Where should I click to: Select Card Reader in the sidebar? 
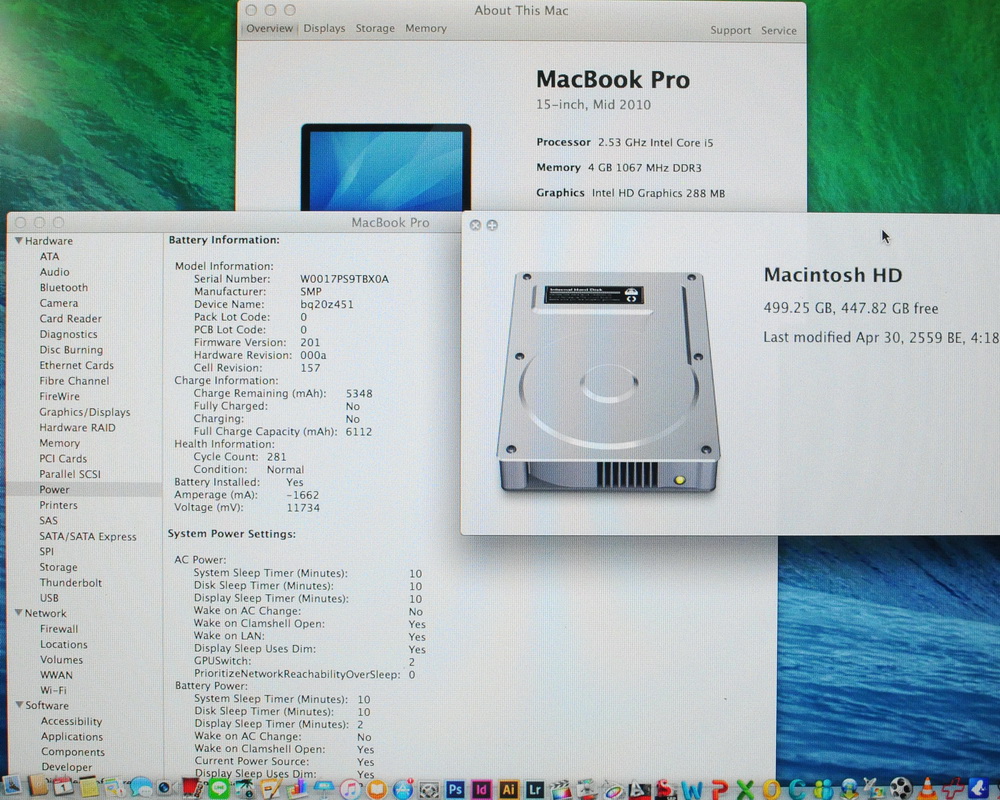(70, 318)
